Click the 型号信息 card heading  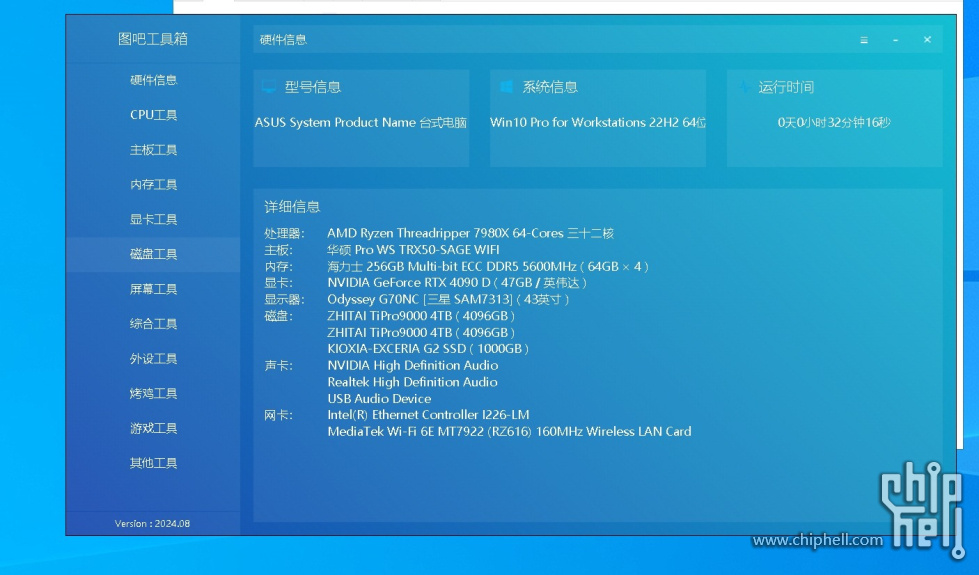point(313,87)
